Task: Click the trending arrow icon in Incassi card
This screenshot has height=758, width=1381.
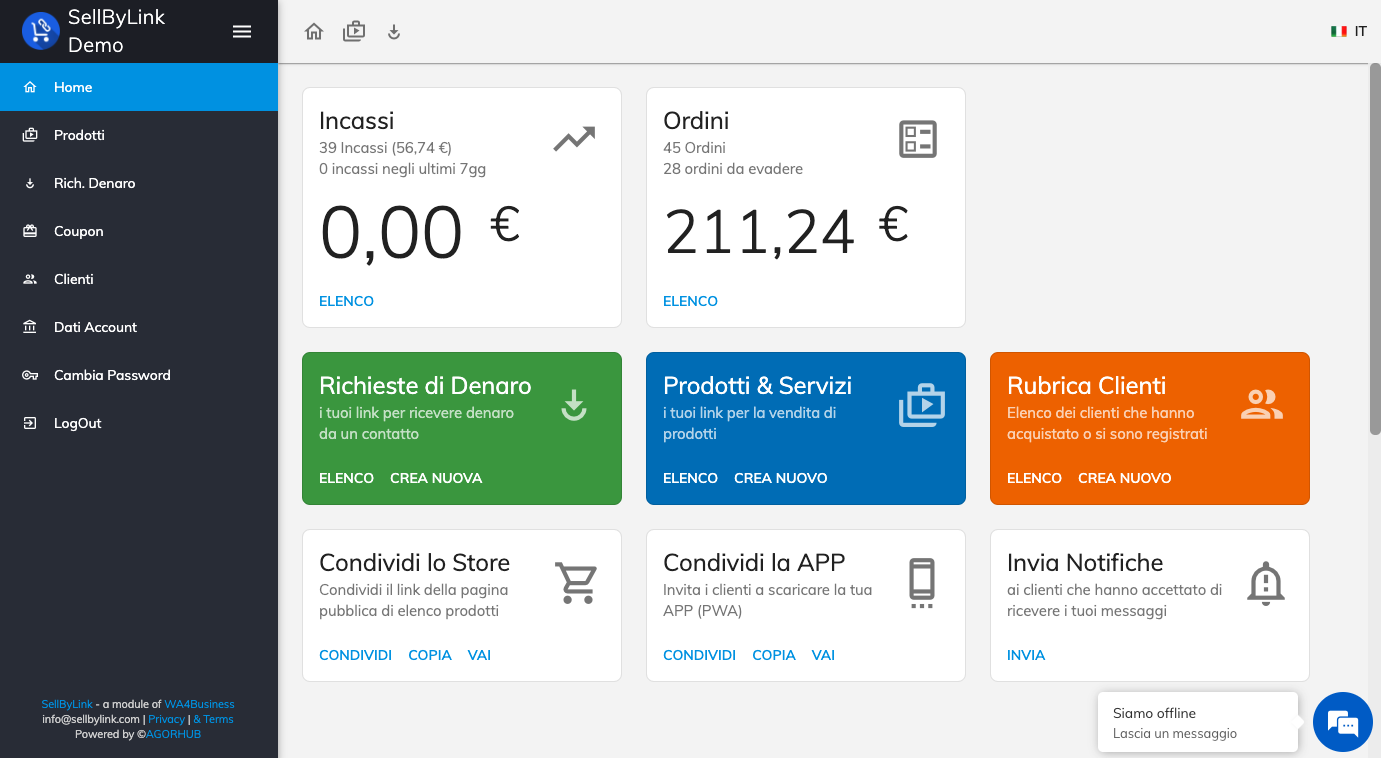Action: pos(574,139)
